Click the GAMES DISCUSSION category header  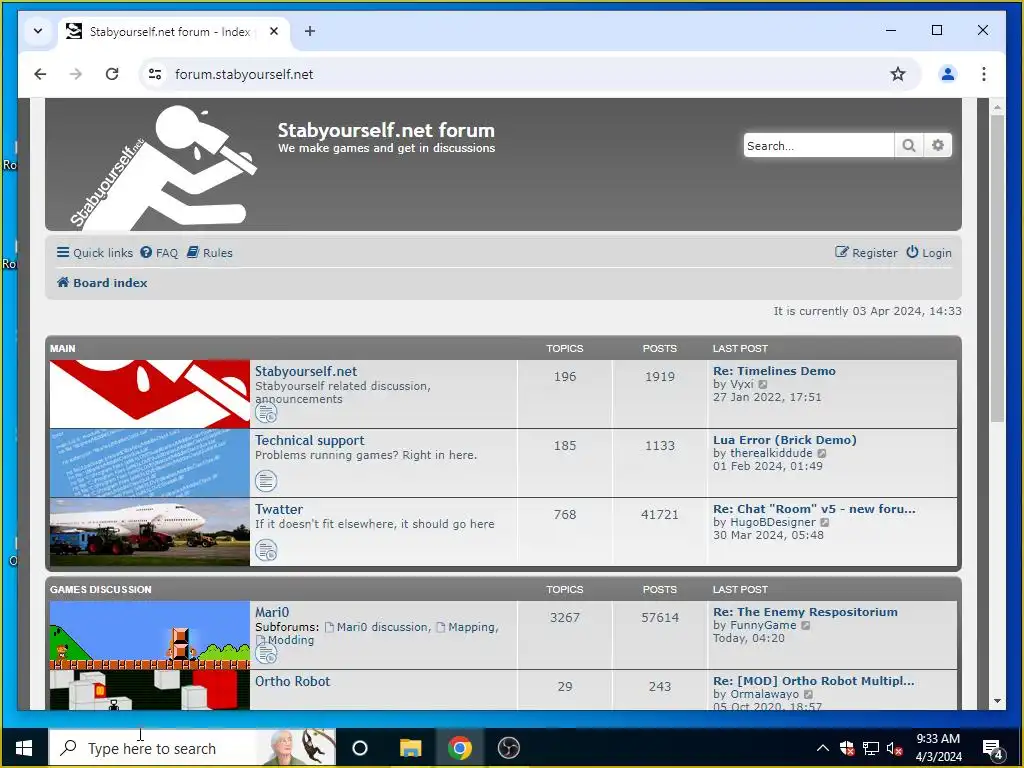click(x=101, y=590)
